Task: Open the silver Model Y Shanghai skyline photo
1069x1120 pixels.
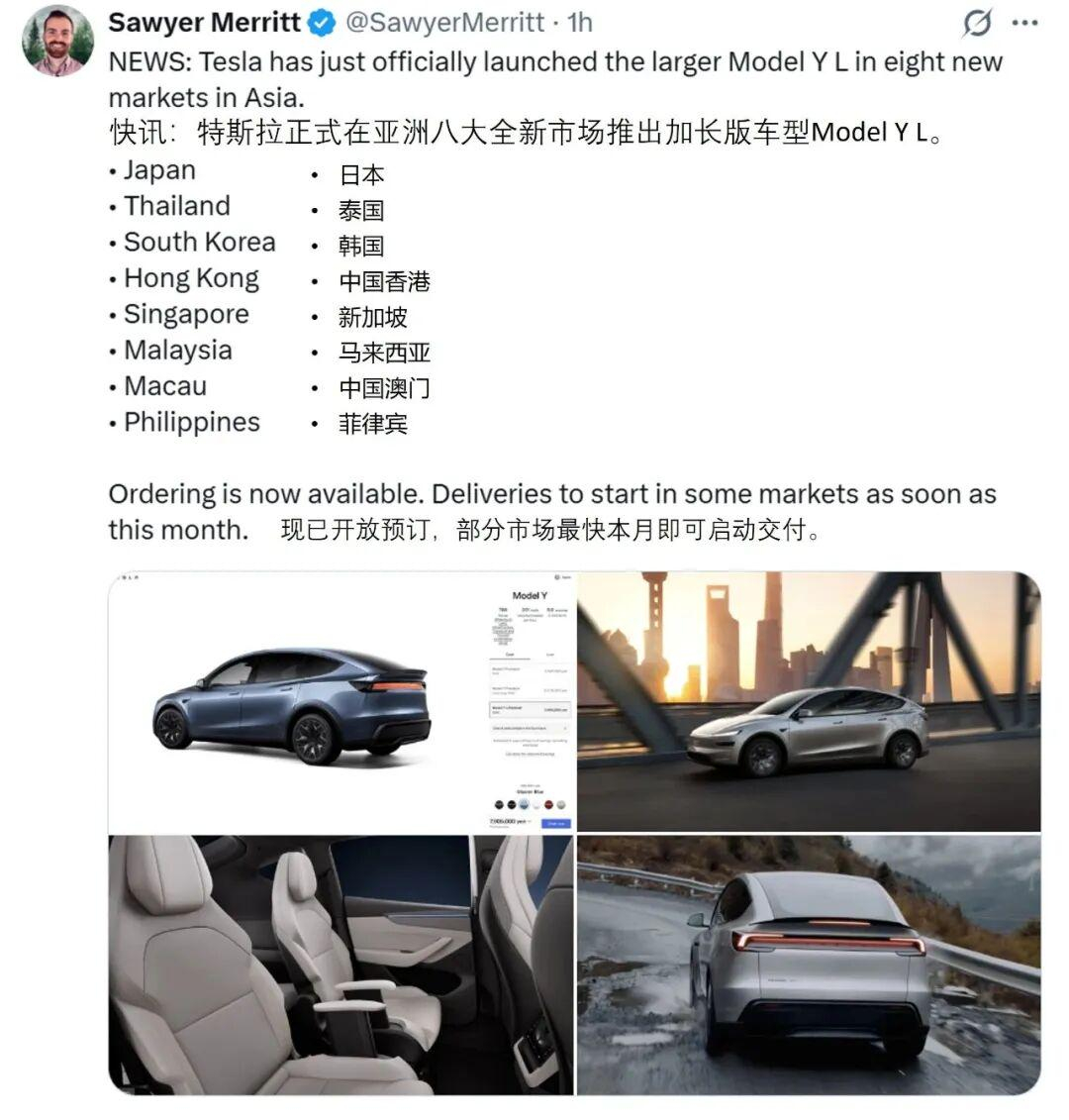Action: tap(809, 701)
